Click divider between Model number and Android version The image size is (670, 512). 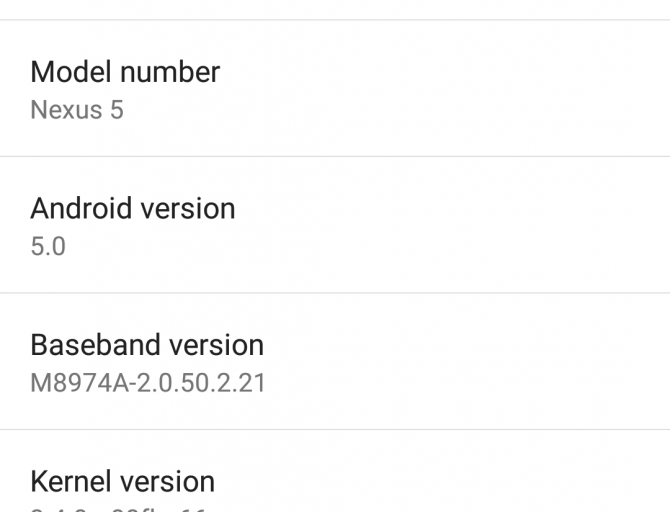click(x=335, y=156)
